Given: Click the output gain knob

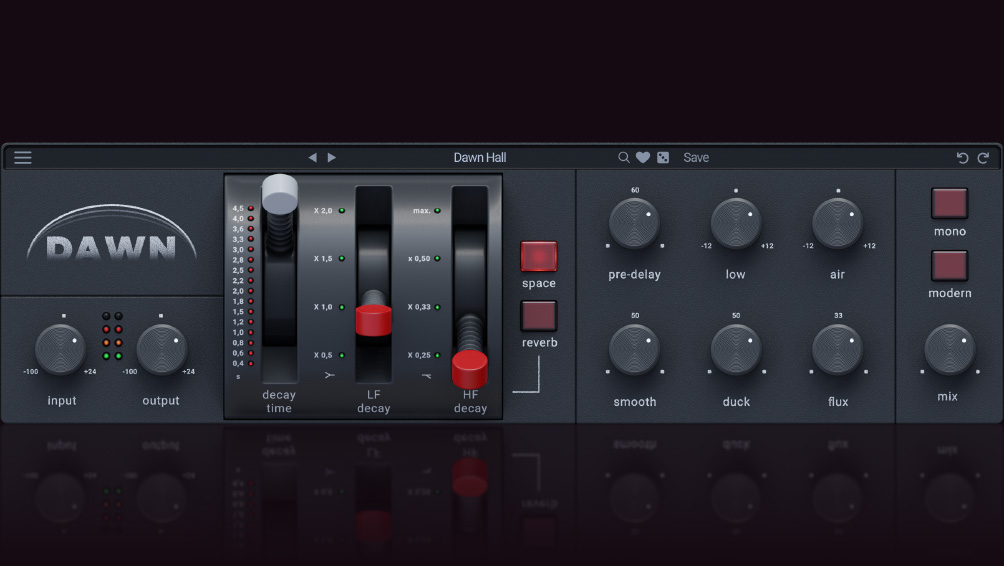Looking at the screenshot, I should click(162, 350).
